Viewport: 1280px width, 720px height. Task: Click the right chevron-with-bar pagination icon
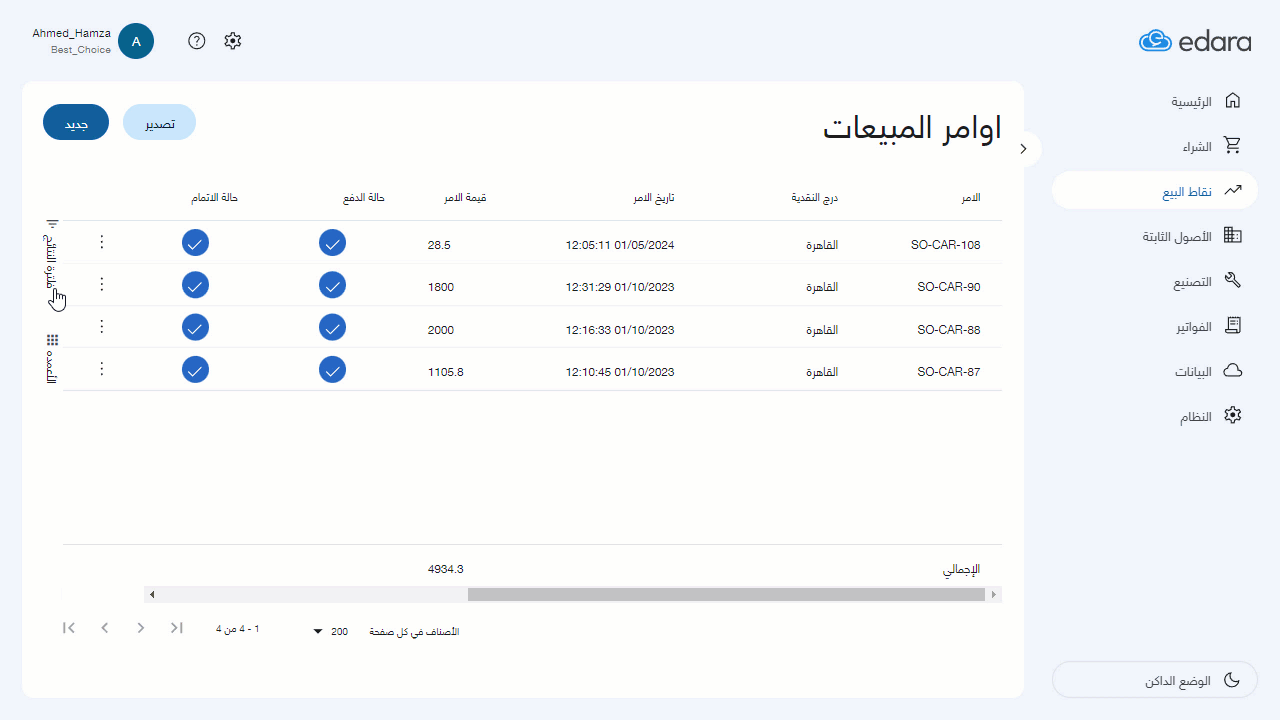tap(177, 628)
